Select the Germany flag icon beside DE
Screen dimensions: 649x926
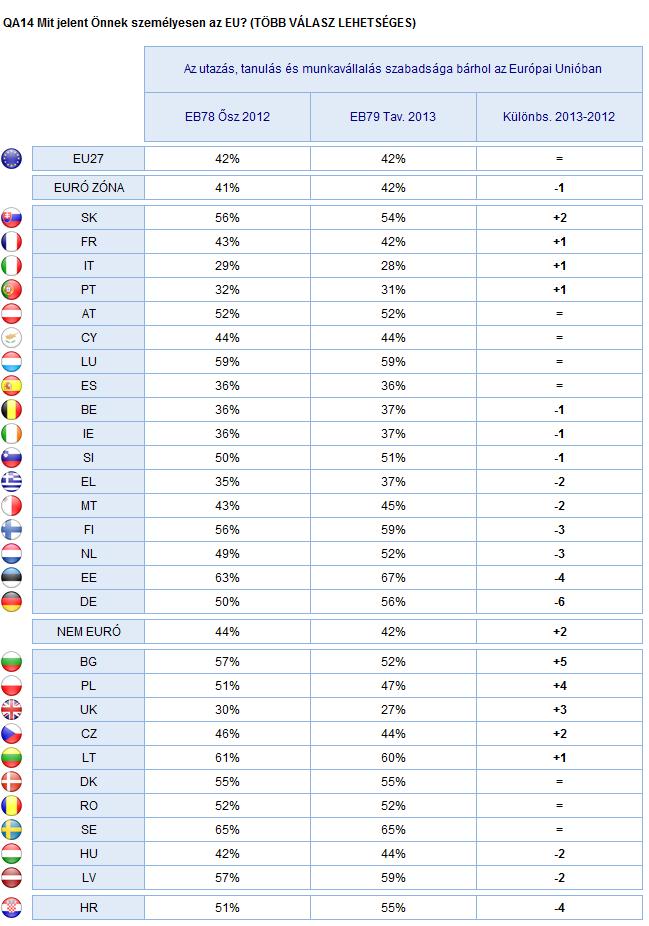11,602
